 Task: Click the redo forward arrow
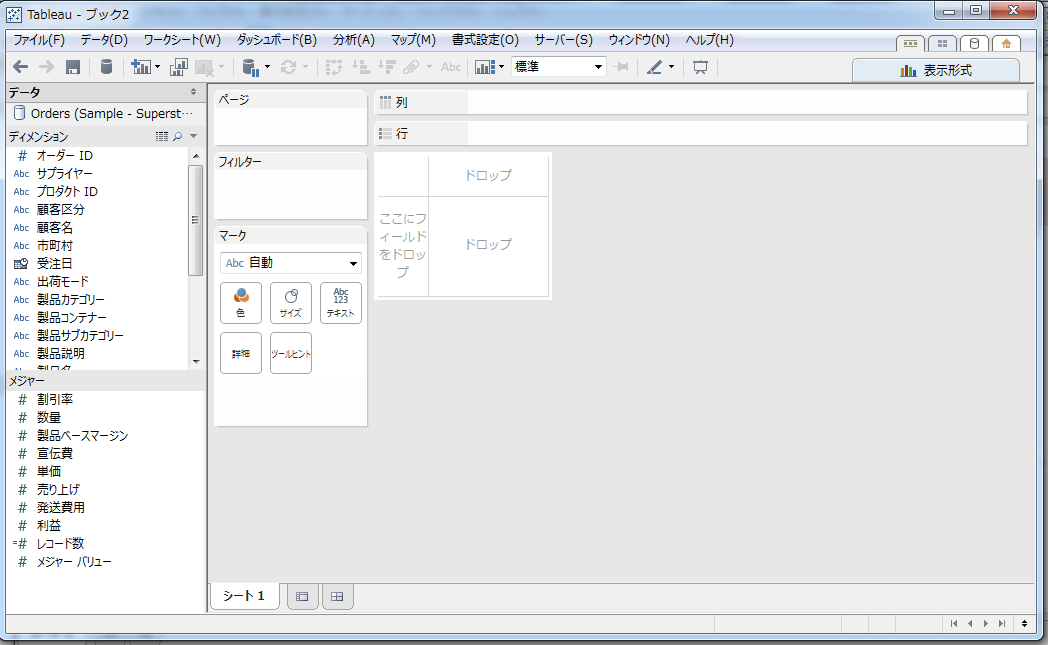tap(46, 67)
